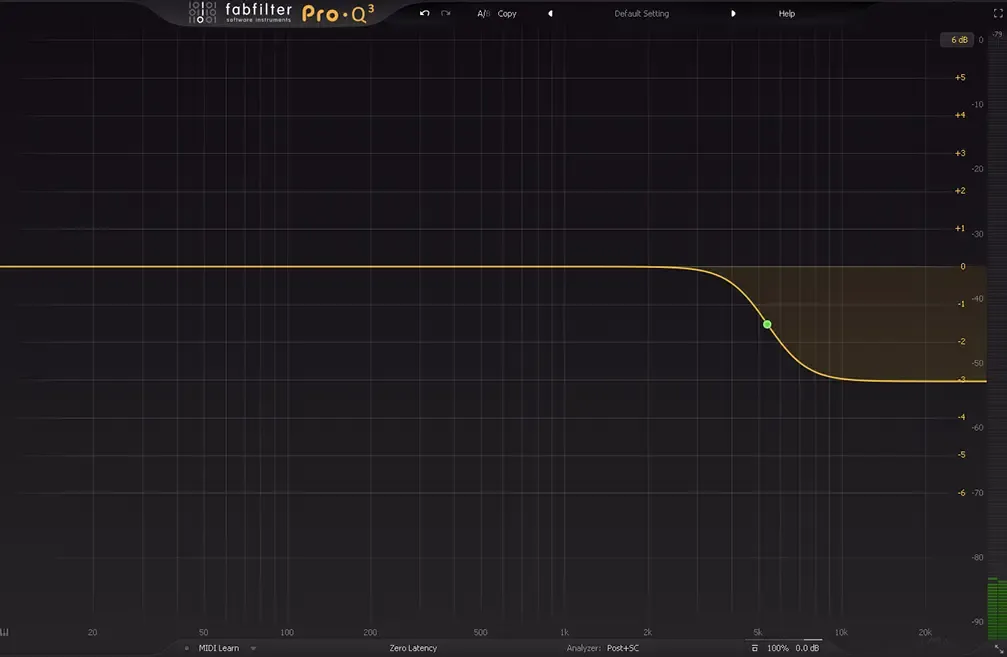This screenshot has width=1007, height=657.
Task: Change the Zero Latency processing mode
Action: click(x=413, y=648)
